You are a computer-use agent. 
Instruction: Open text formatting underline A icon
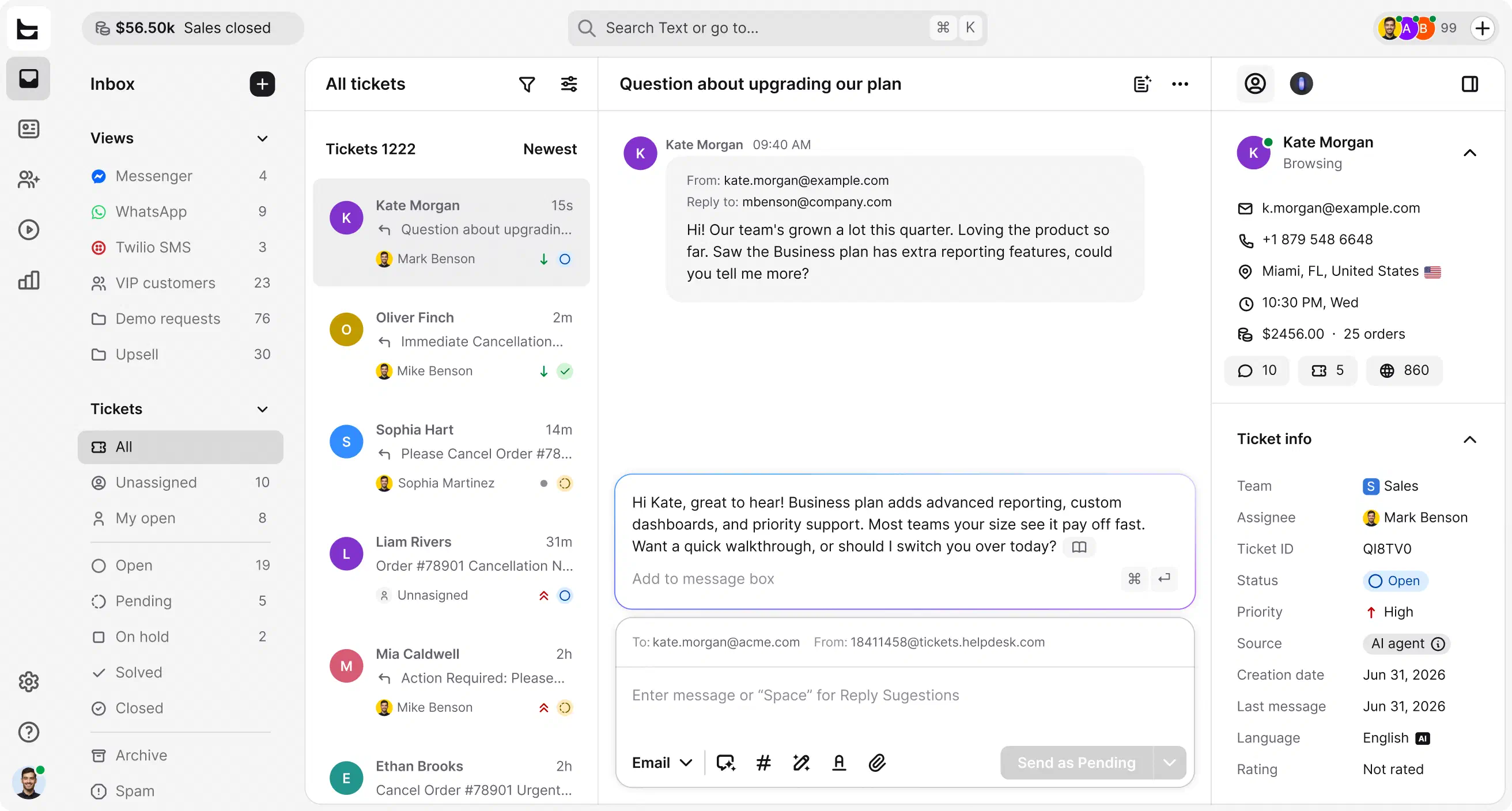coord(839,763)
